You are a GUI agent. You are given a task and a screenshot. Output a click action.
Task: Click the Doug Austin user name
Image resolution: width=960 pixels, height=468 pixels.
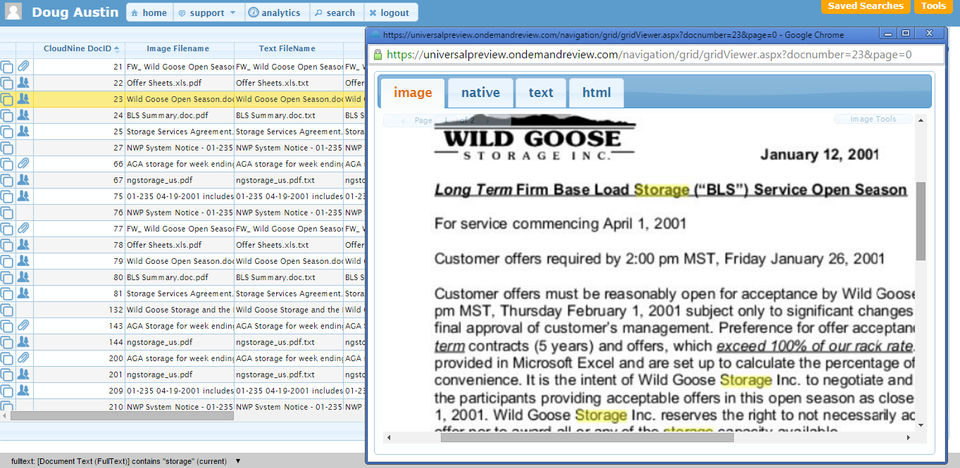coord(75,12)
